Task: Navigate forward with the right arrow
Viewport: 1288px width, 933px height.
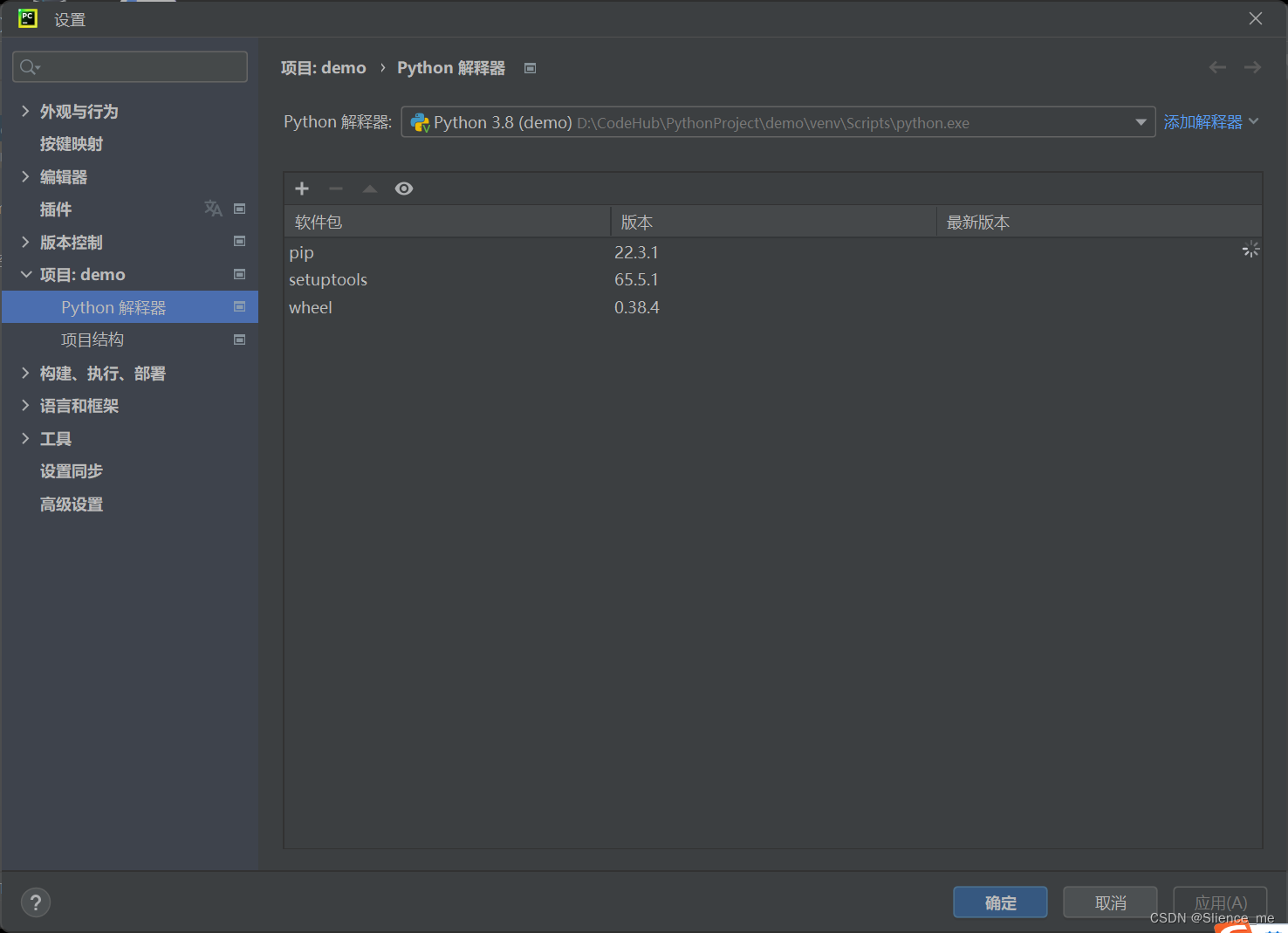Action: coord(1252,67)
